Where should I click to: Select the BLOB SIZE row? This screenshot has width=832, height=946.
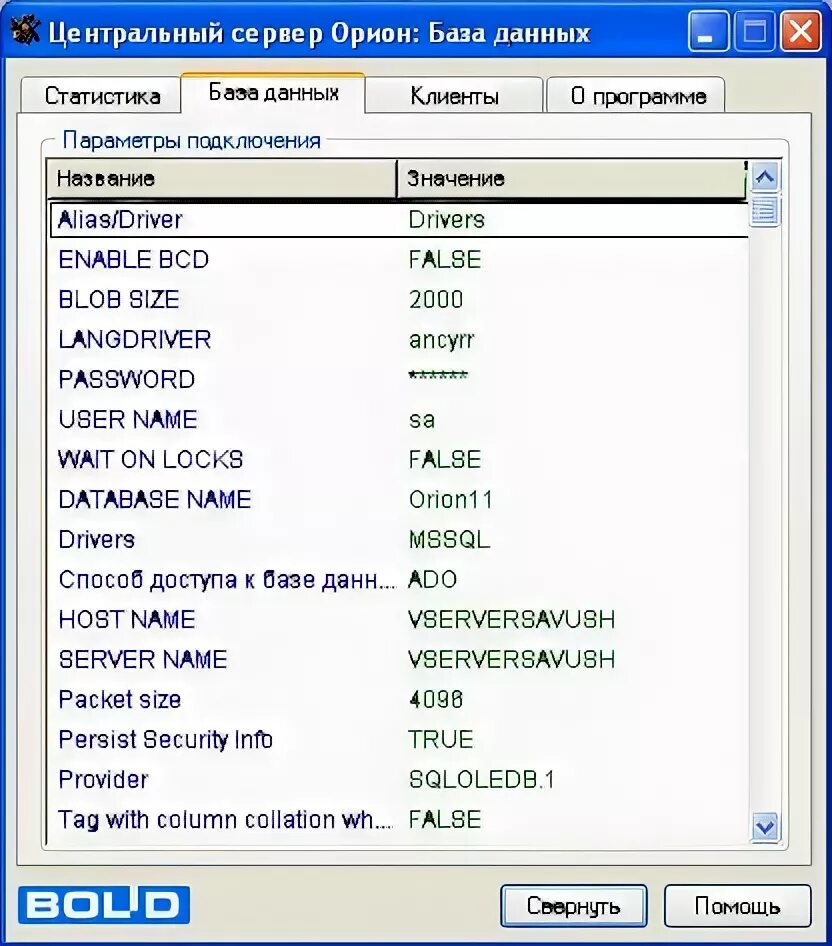398,299
